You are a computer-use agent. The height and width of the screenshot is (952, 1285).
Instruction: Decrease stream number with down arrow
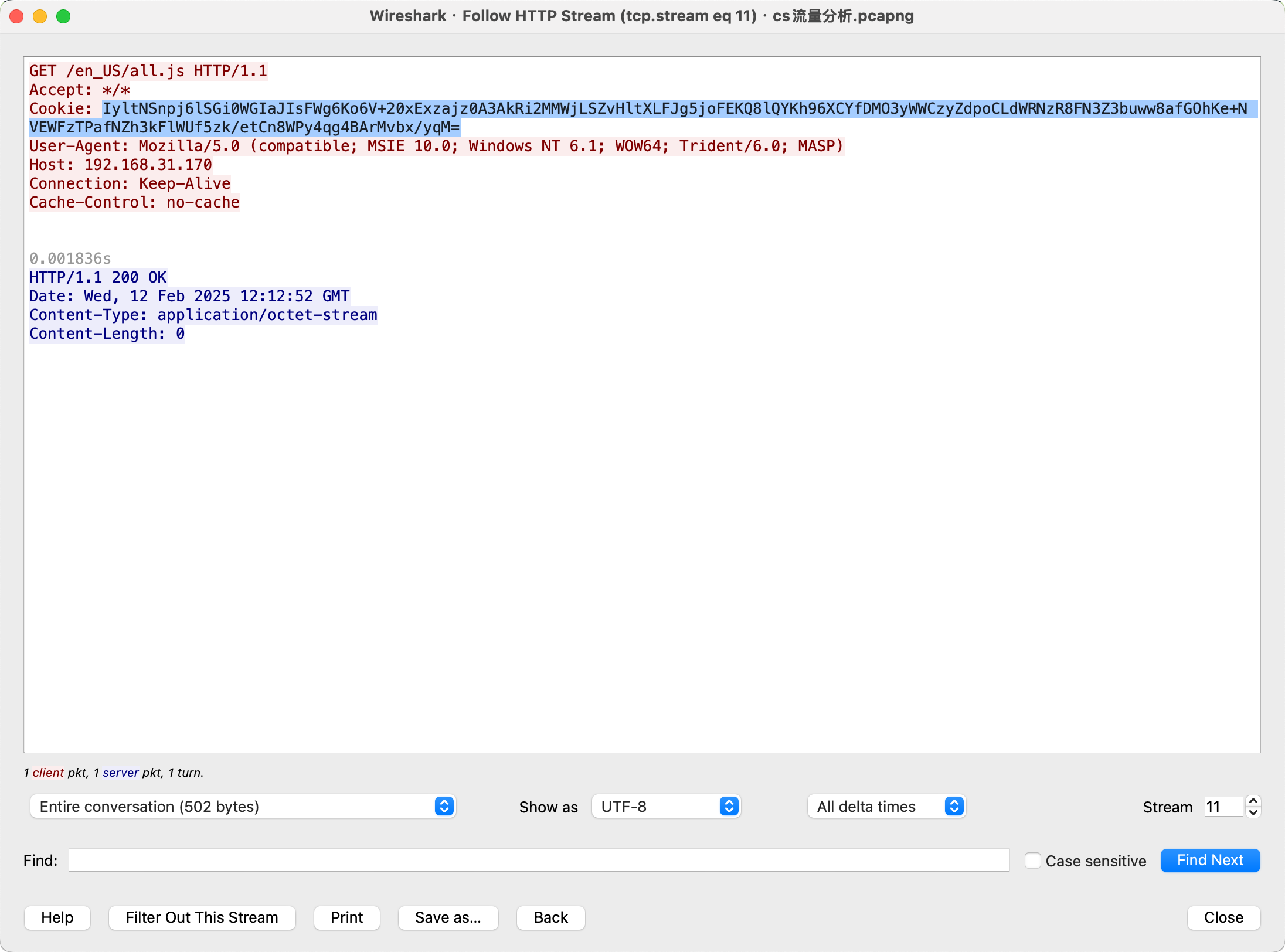1253,812
